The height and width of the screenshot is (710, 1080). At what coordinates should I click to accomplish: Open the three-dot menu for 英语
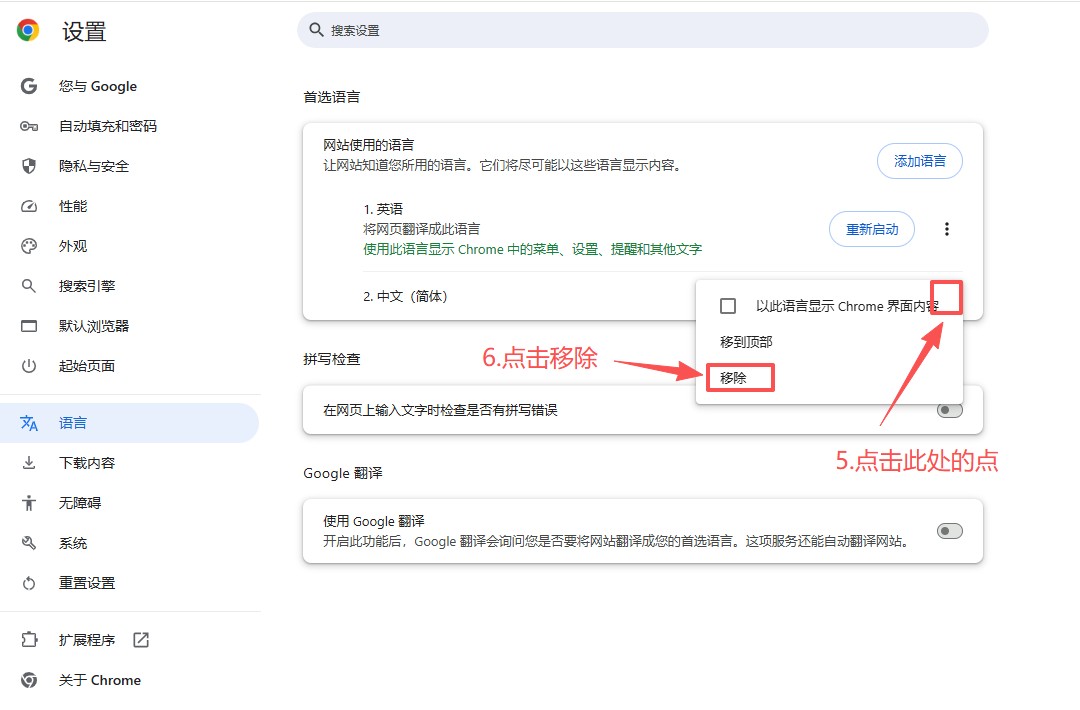click(946, 229)
